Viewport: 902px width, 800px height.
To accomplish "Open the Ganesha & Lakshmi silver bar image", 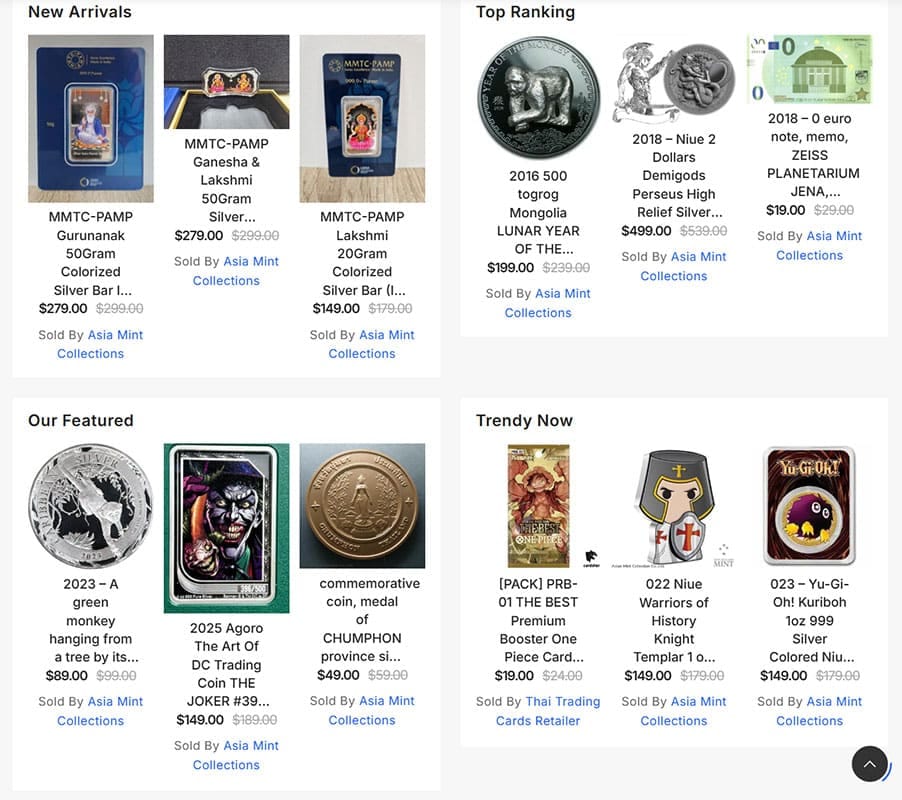I will coord(226,82).
